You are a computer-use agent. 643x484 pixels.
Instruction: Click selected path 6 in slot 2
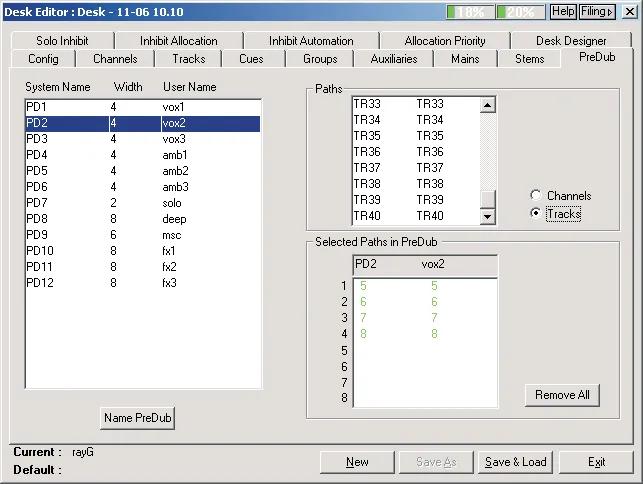[x=425, y=301]
